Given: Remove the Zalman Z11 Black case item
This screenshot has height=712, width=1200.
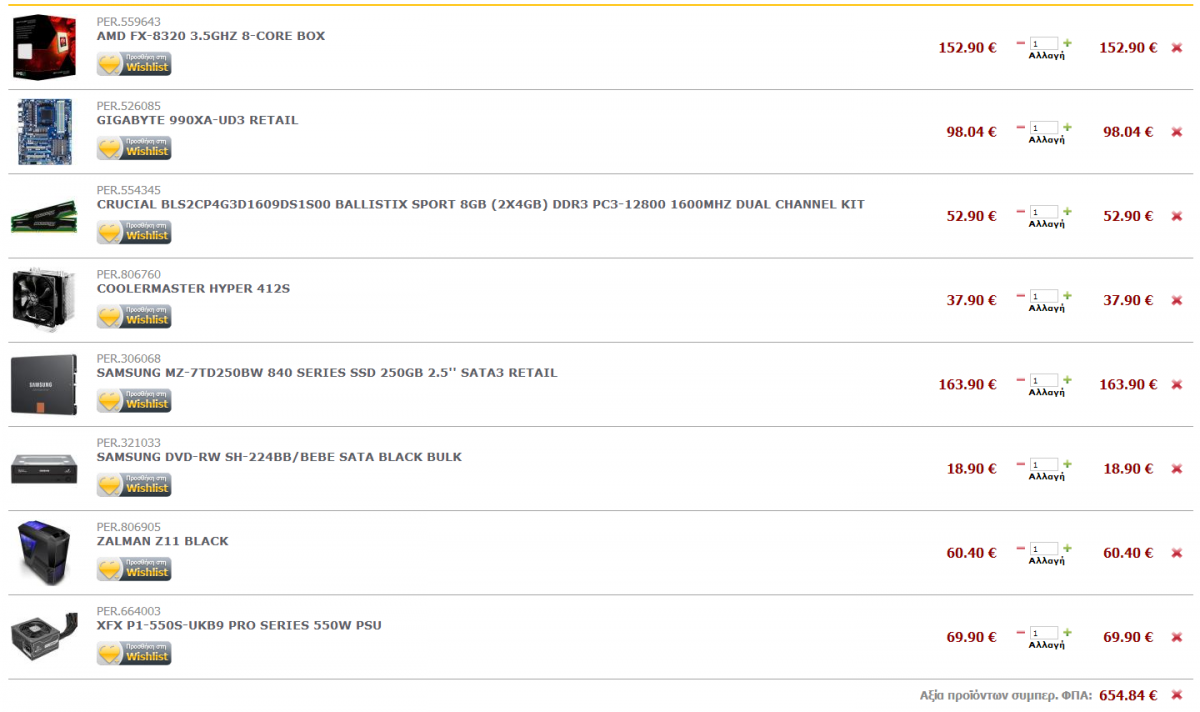Looking at the screenshot, I should pos(1176,553).
